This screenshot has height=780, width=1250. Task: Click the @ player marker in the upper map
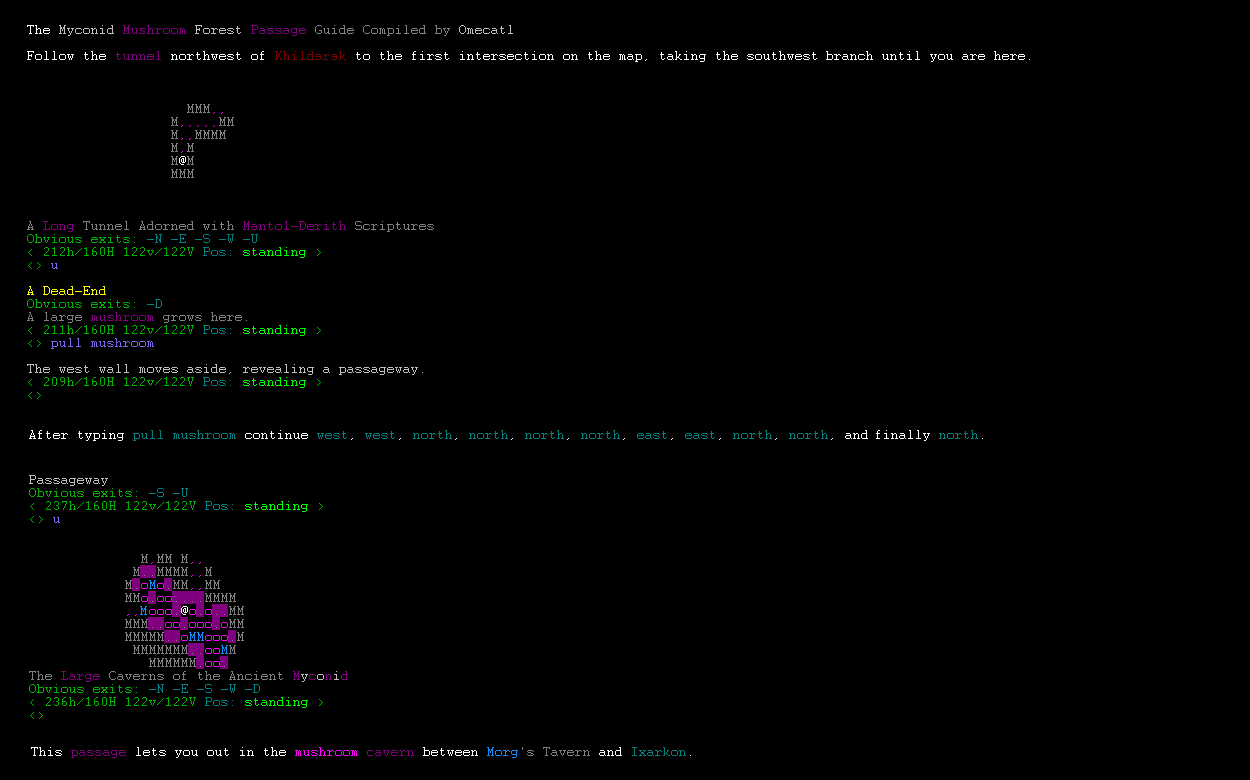click(x=182, y=161)
